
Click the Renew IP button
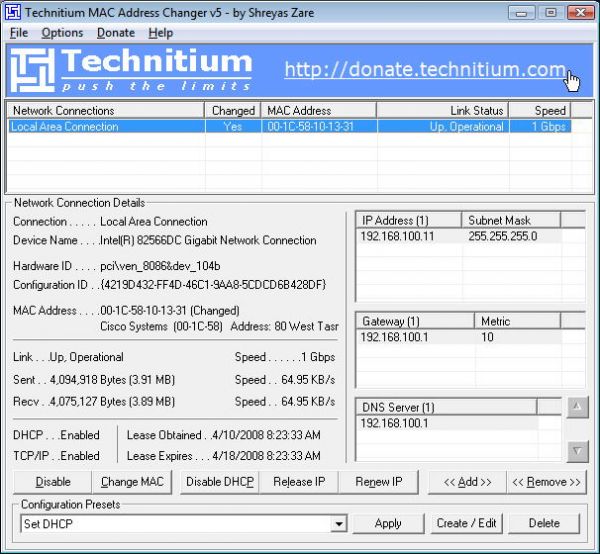(x=378, y=482)
